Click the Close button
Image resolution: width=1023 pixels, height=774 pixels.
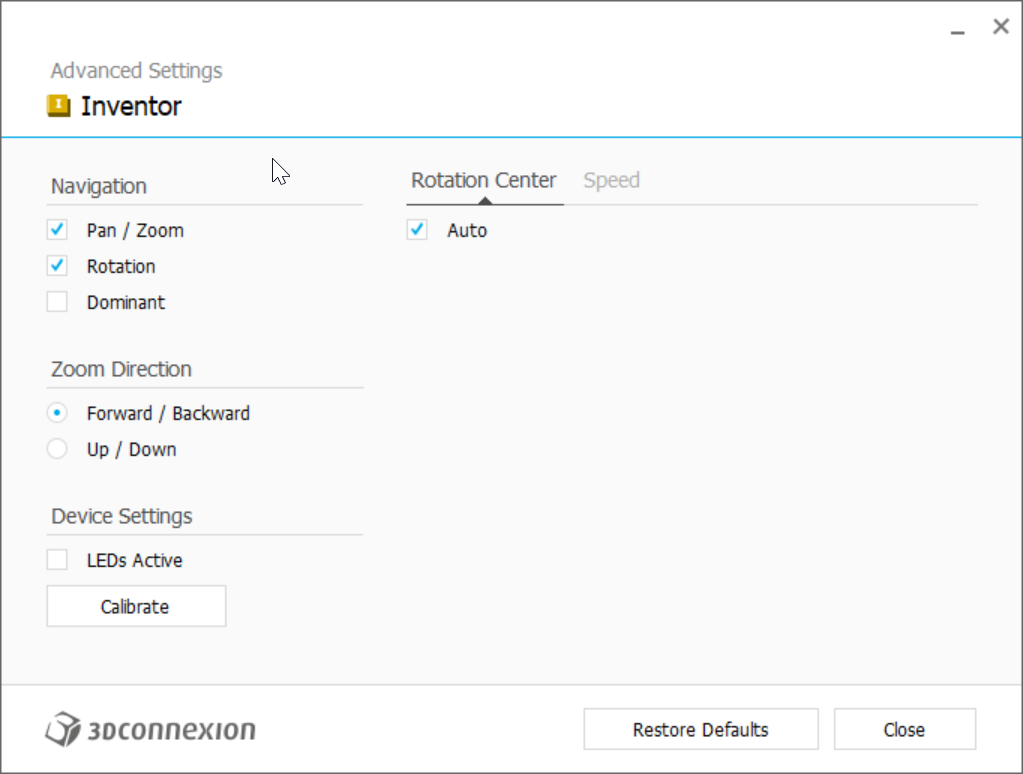905,729
